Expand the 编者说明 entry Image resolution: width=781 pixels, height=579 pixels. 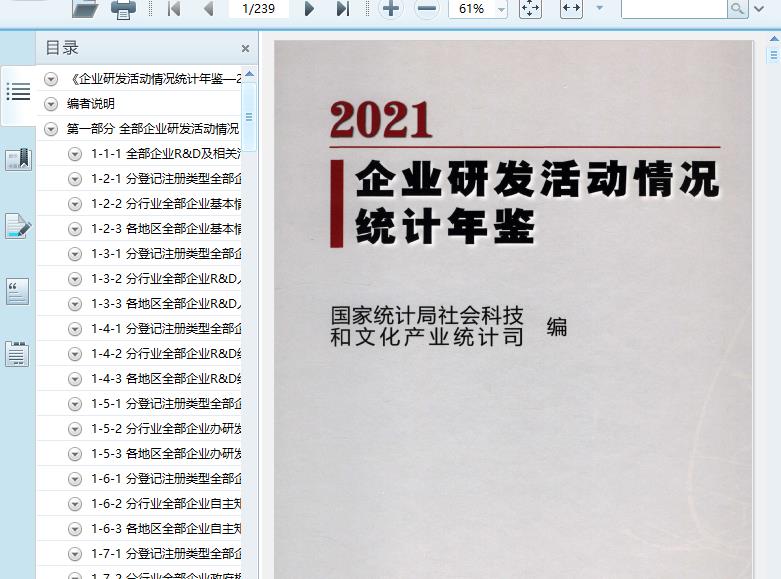click(51, 104)
